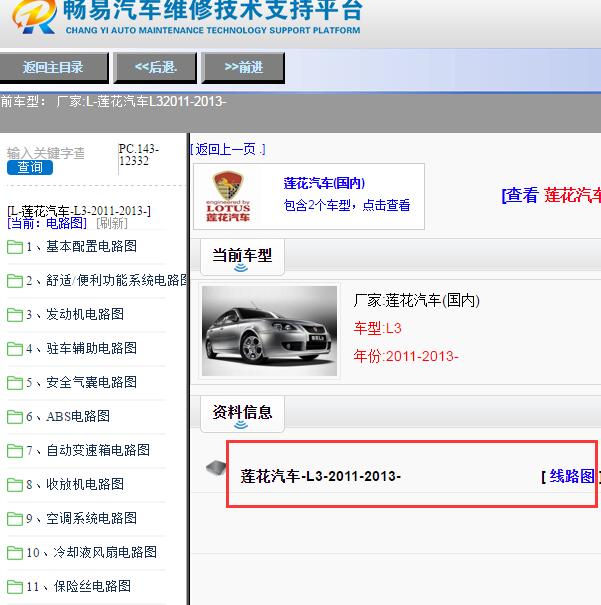Open folder icon beside 空调系统电路图

click(x=15, y=519)
